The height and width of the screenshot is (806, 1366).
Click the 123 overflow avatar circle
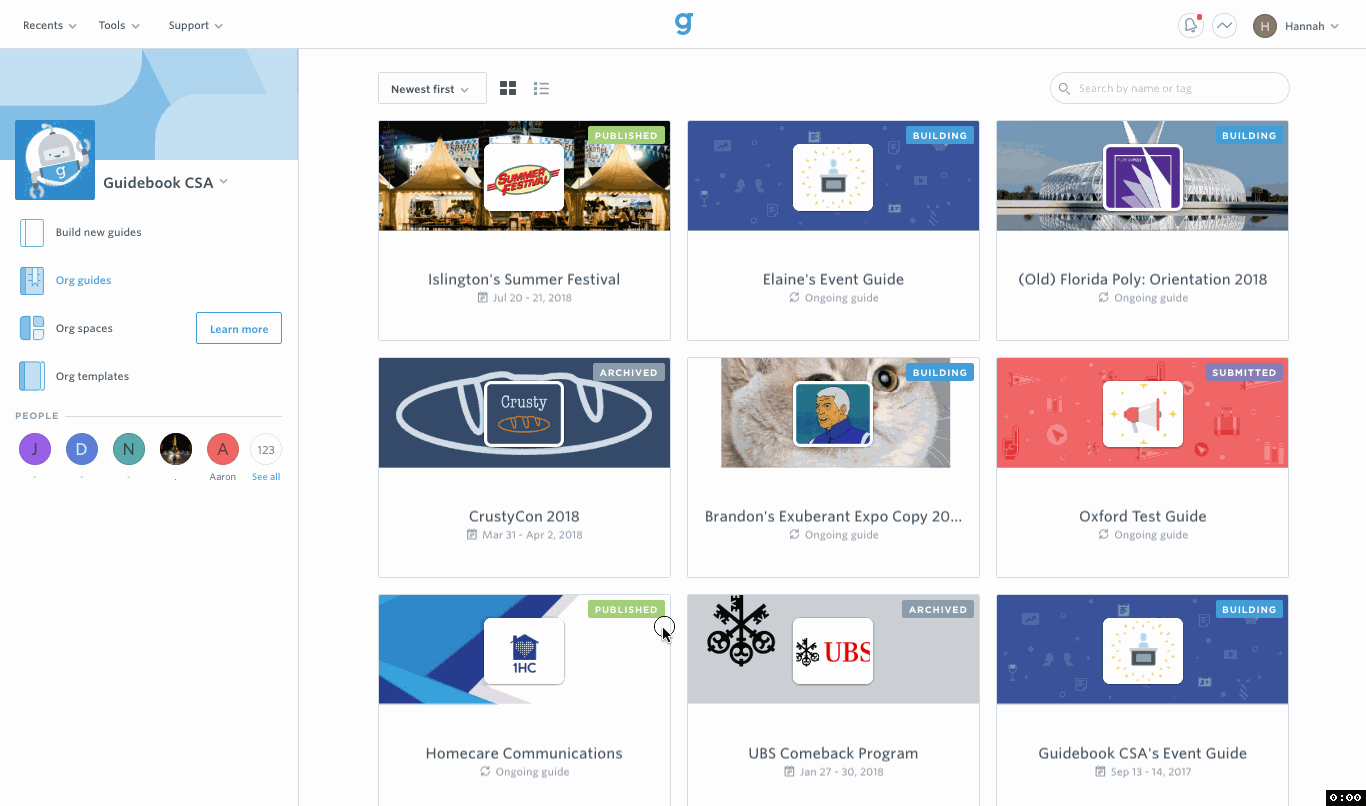pos(265,449)
